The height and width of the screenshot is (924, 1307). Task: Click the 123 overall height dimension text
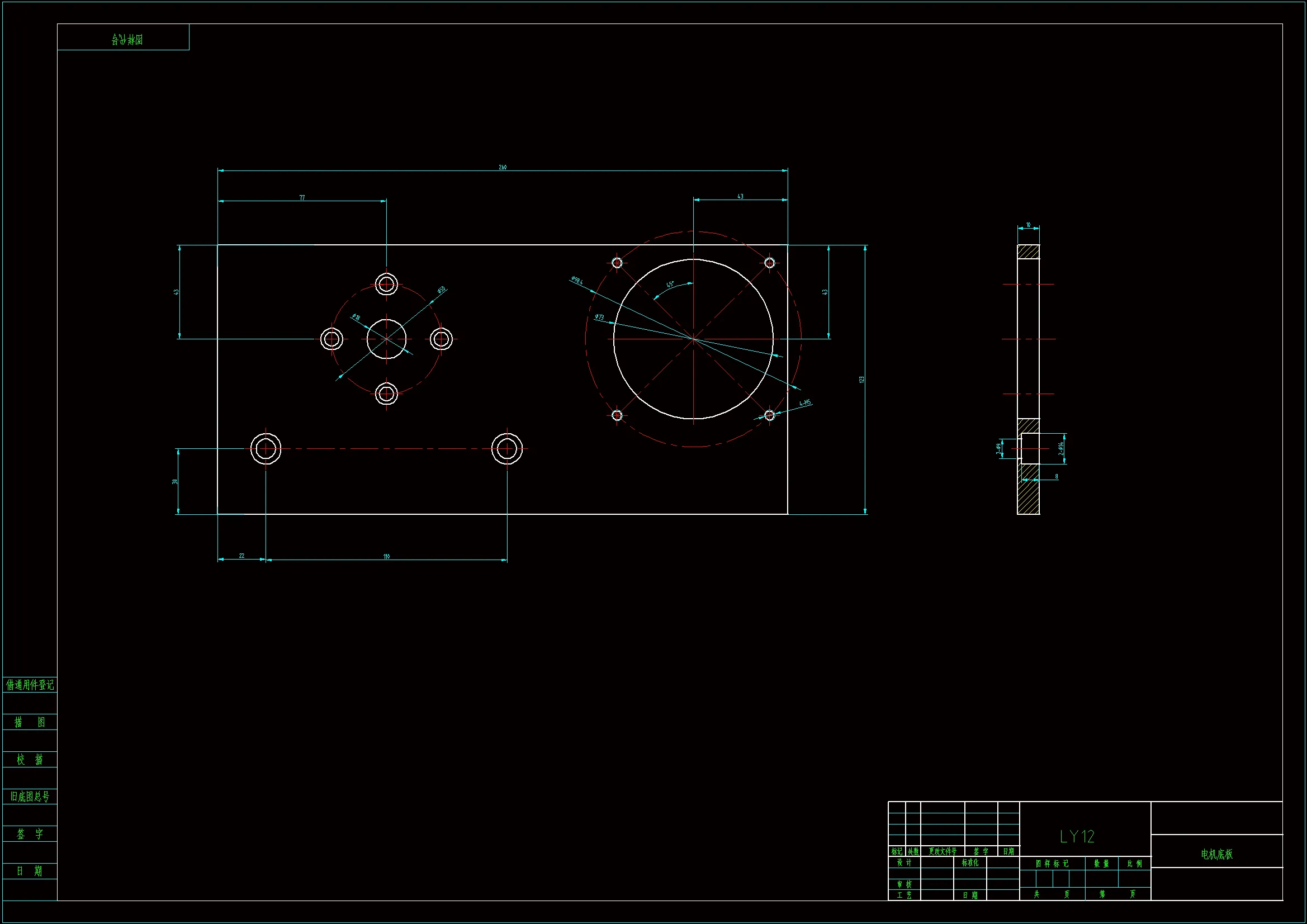tap(862, 379)
